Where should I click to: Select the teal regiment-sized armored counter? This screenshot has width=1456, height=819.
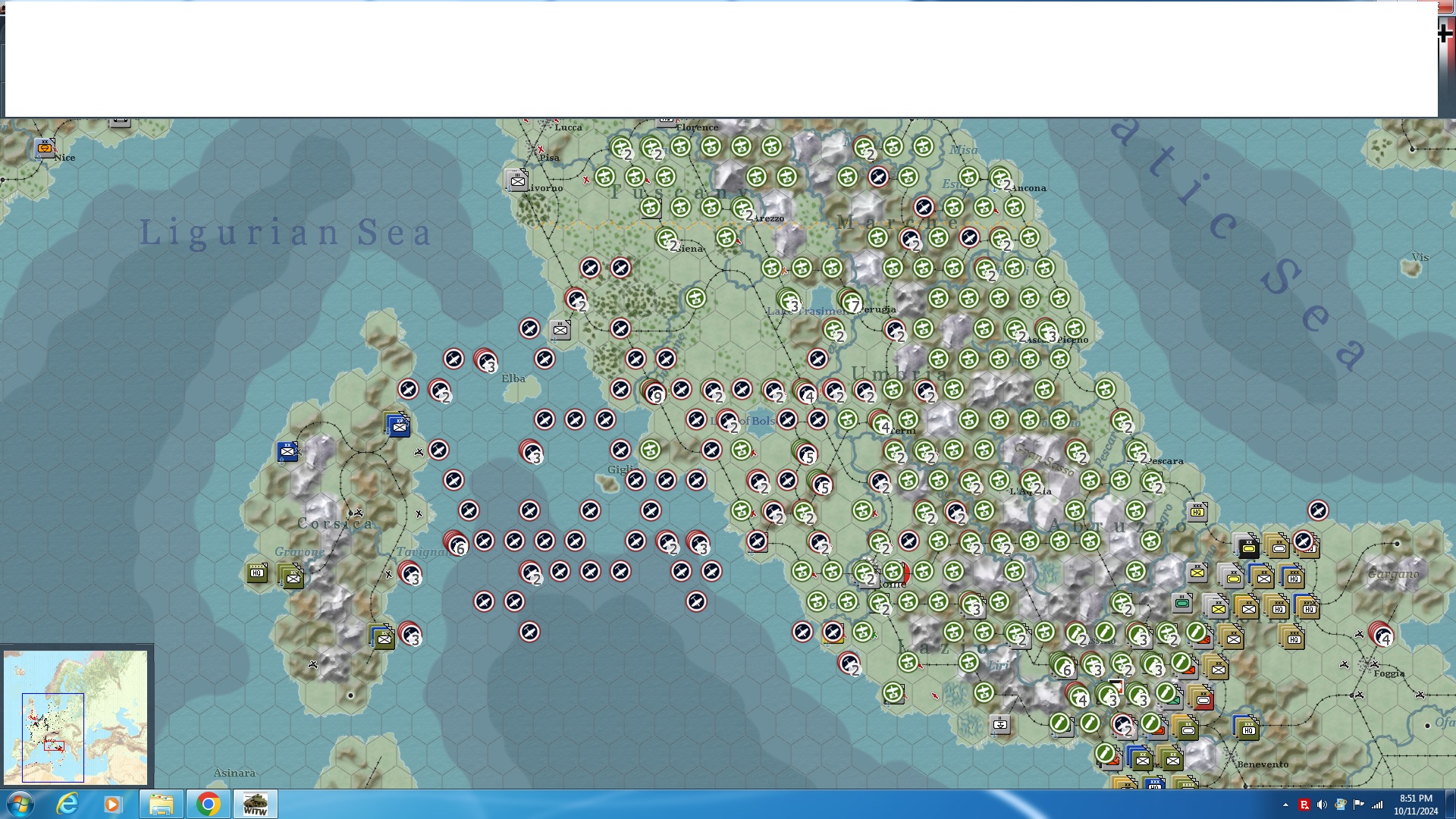pos(1181,604)
